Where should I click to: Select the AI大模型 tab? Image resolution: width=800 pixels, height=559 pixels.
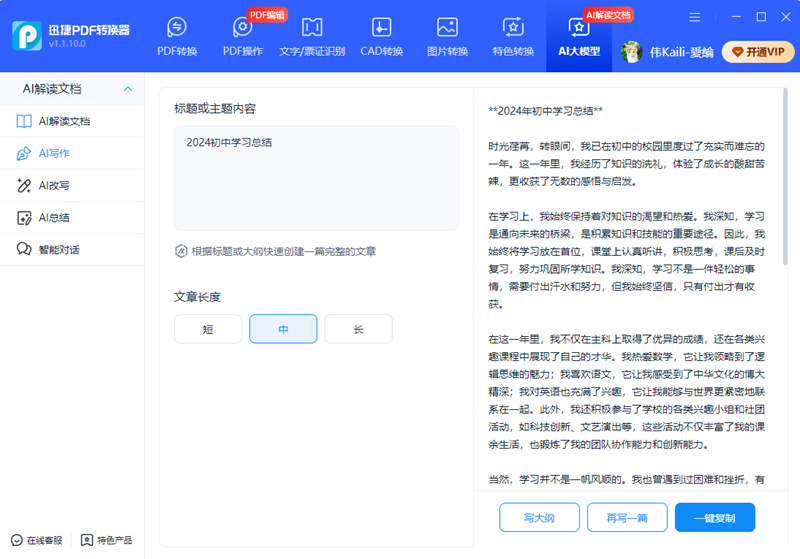(x=579, y=36)
